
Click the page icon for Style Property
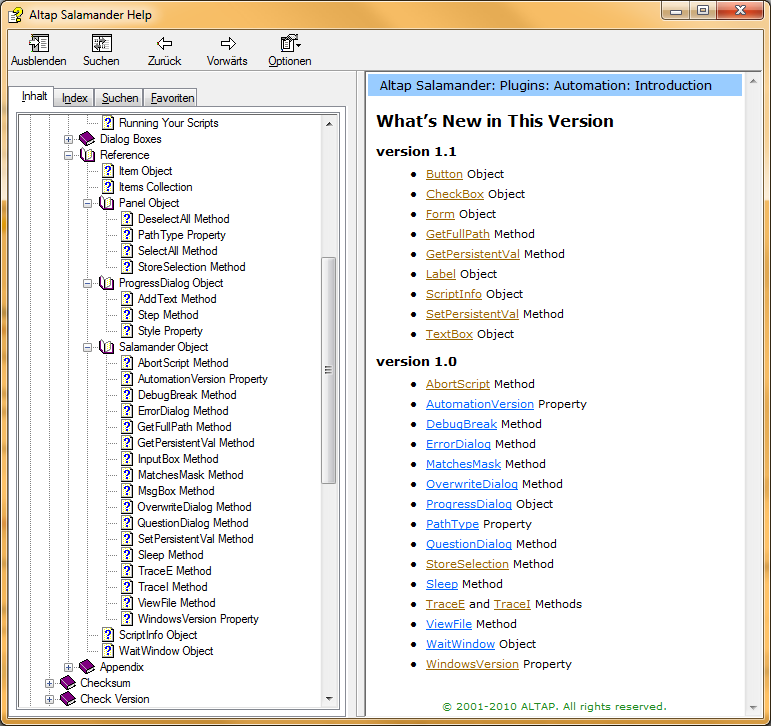pos(127,331)
